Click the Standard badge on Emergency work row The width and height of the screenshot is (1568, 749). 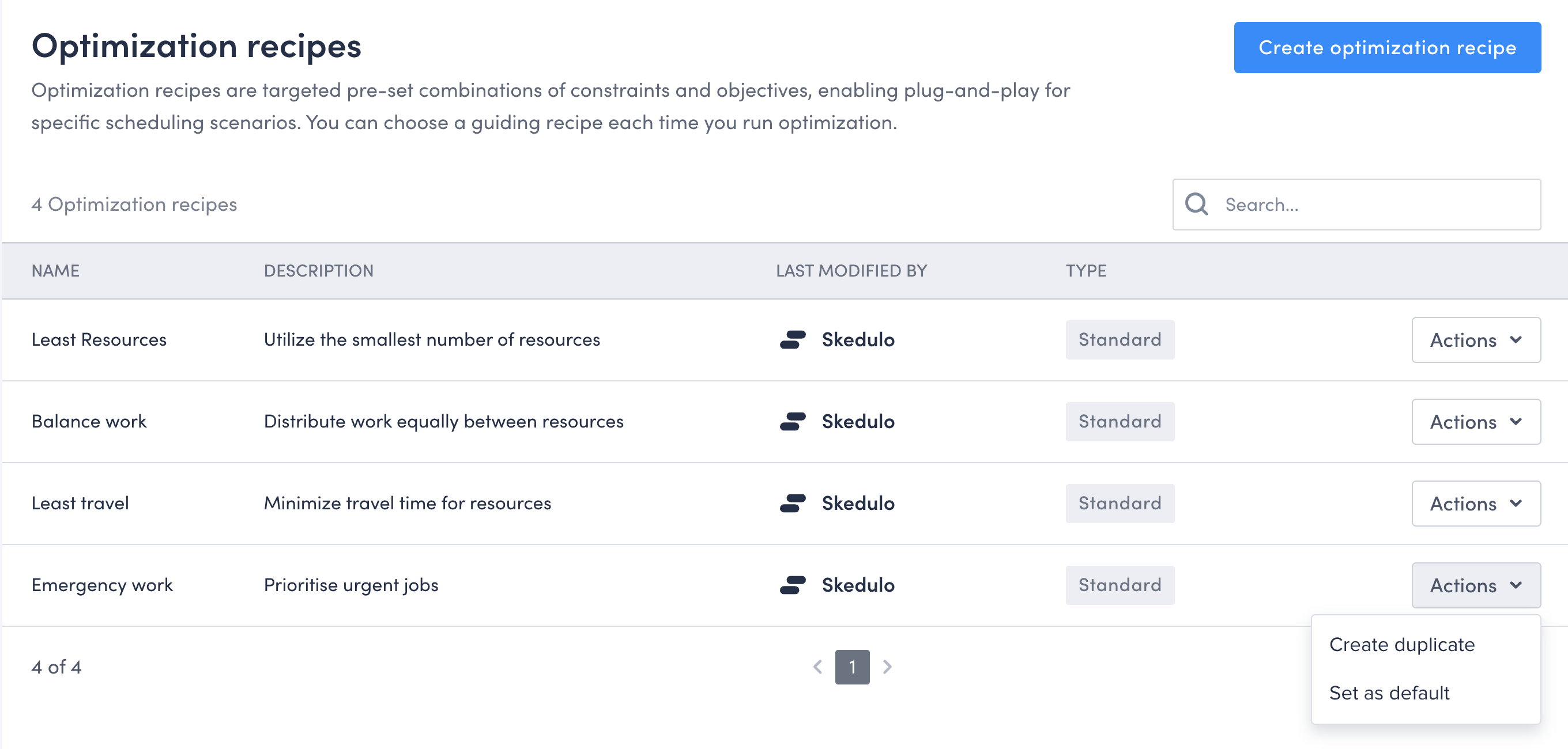pyautogui.click(x=1120, y=585)
